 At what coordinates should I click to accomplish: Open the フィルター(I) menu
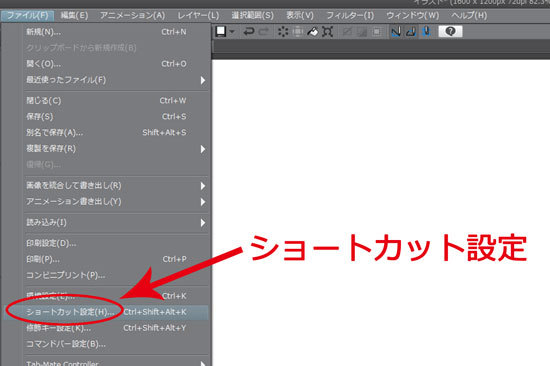tap(350, 16)
